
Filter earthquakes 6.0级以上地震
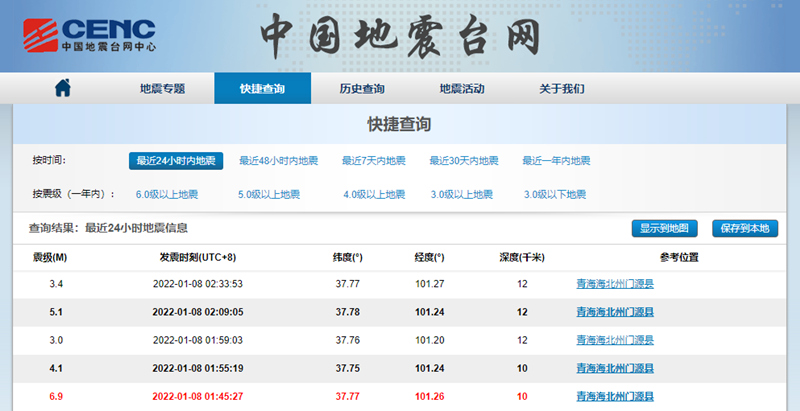click(x=167, y=194)
